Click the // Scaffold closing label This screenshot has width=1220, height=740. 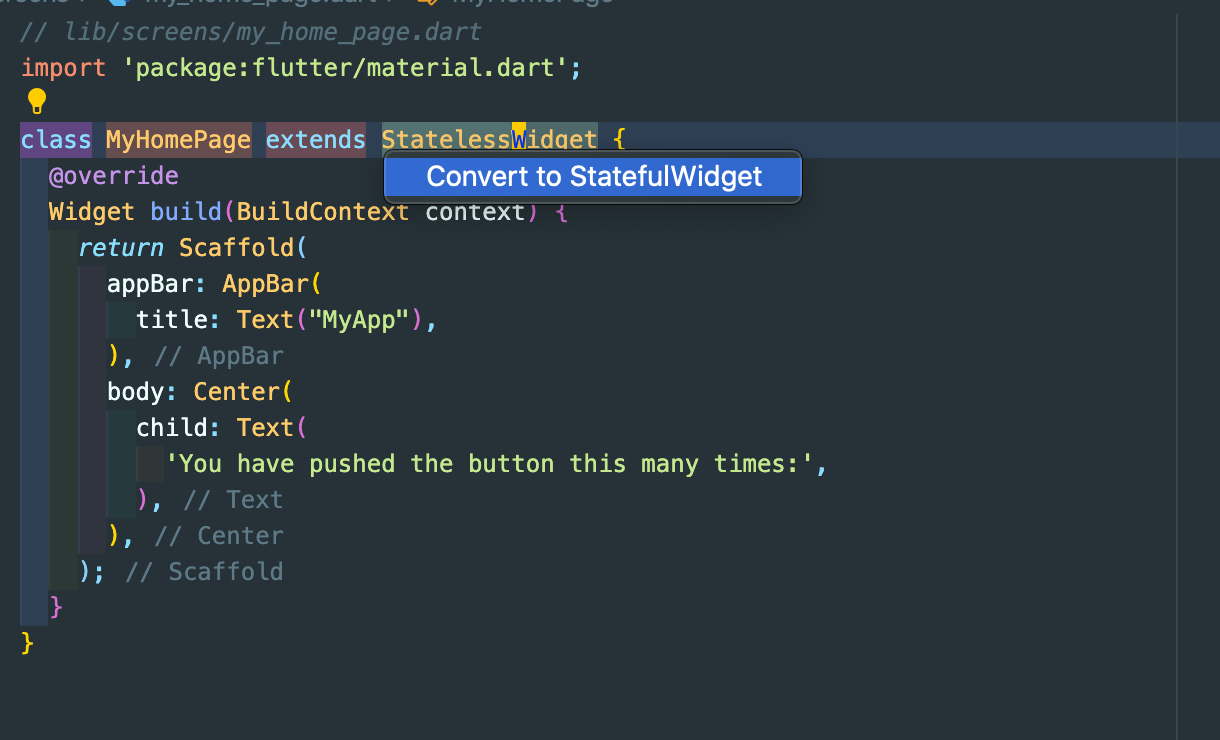point(204,572)
